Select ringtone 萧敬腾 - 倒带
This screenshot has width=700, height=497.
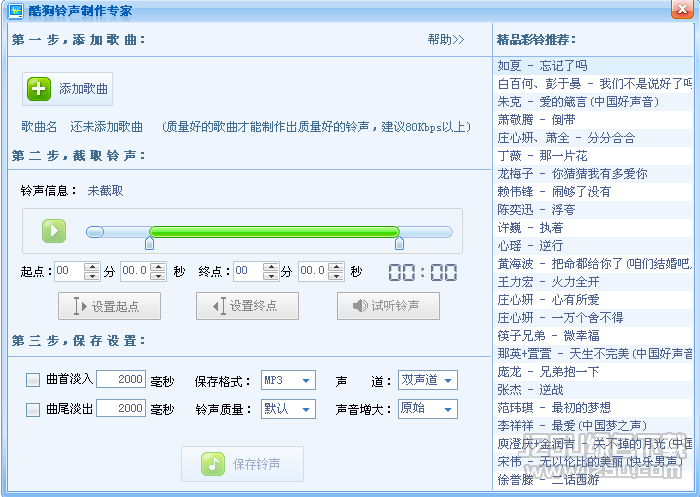click(593, 120)
